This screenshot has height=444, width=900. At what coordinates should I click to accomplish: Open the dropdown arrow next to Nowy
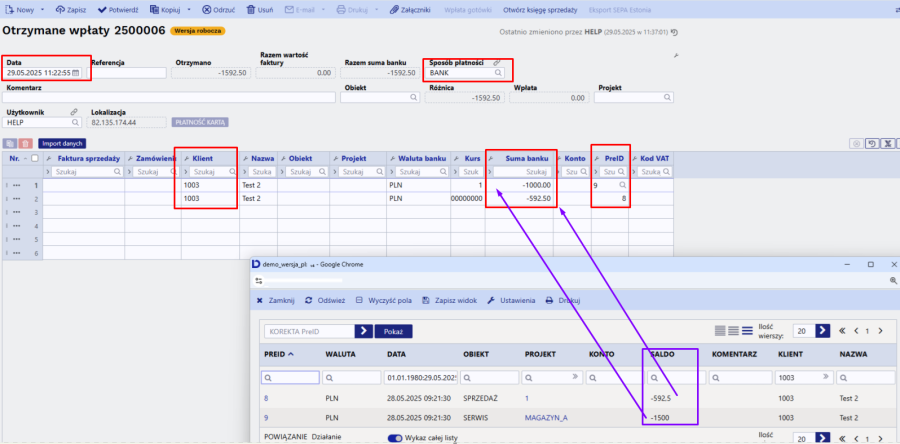pyautogui.click(x=42, y=10)
